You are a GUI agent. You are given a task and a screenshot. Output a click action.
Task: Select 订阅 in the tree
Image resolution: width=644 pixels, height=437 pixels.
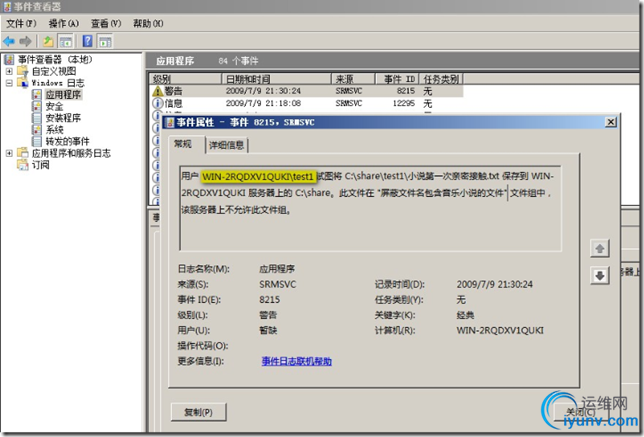(x=41, y=165)
